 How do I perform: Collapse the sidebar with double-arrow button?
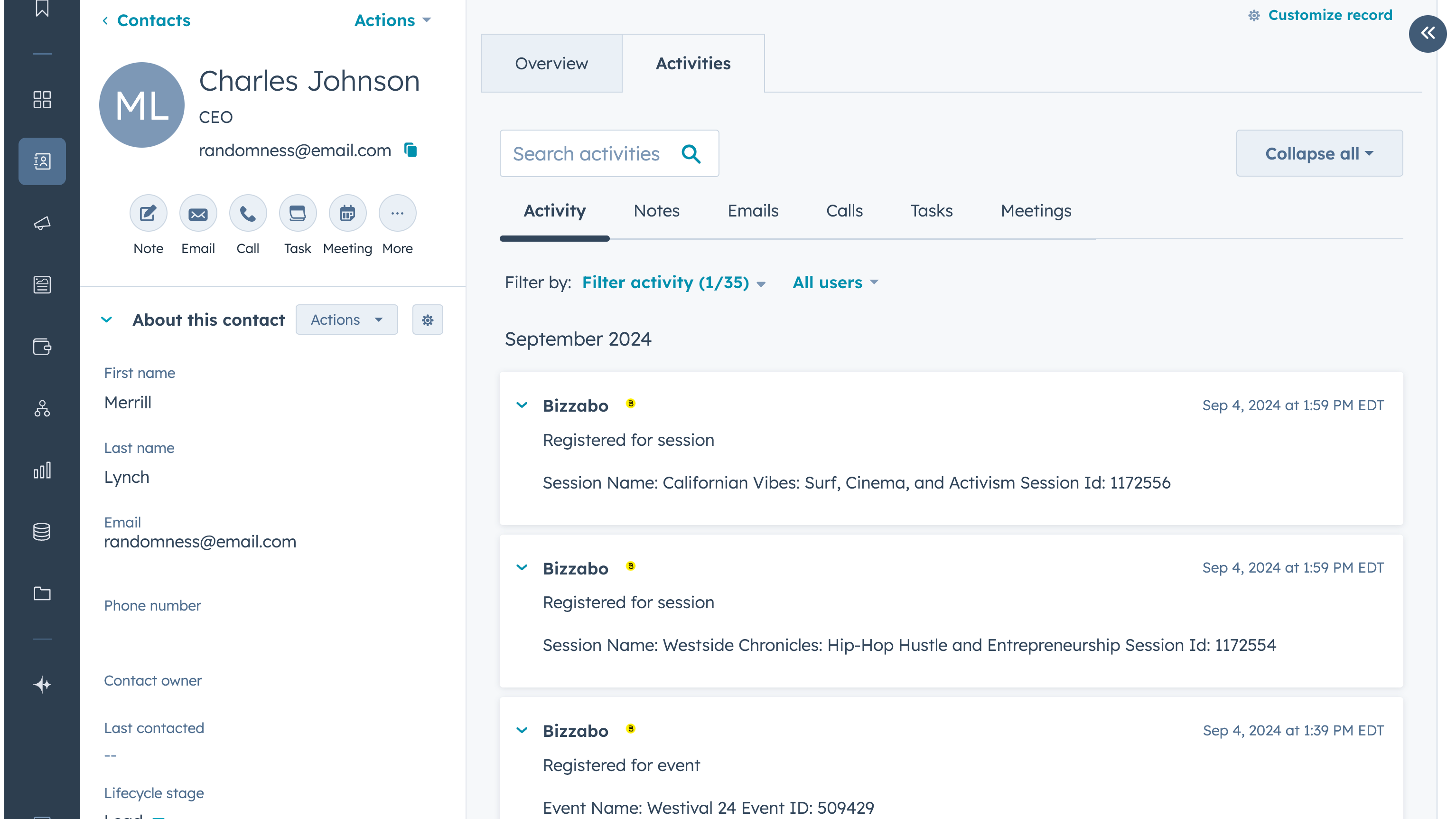tap(1427, 33)
